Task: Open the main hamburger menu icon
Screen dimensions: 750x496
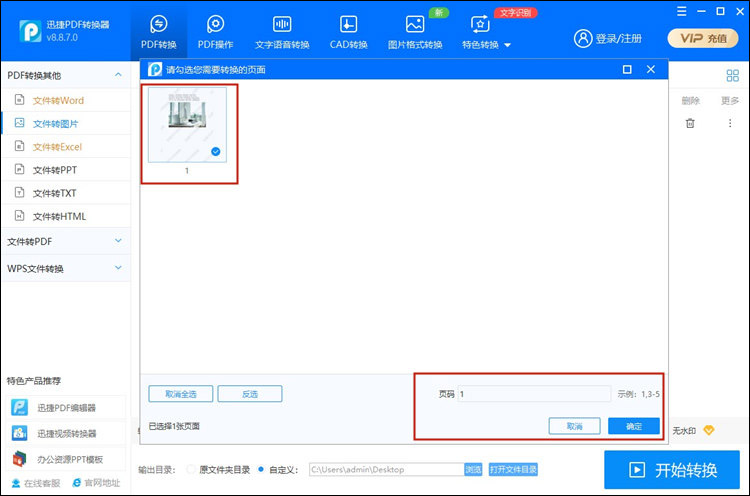Action: [682, 11]
